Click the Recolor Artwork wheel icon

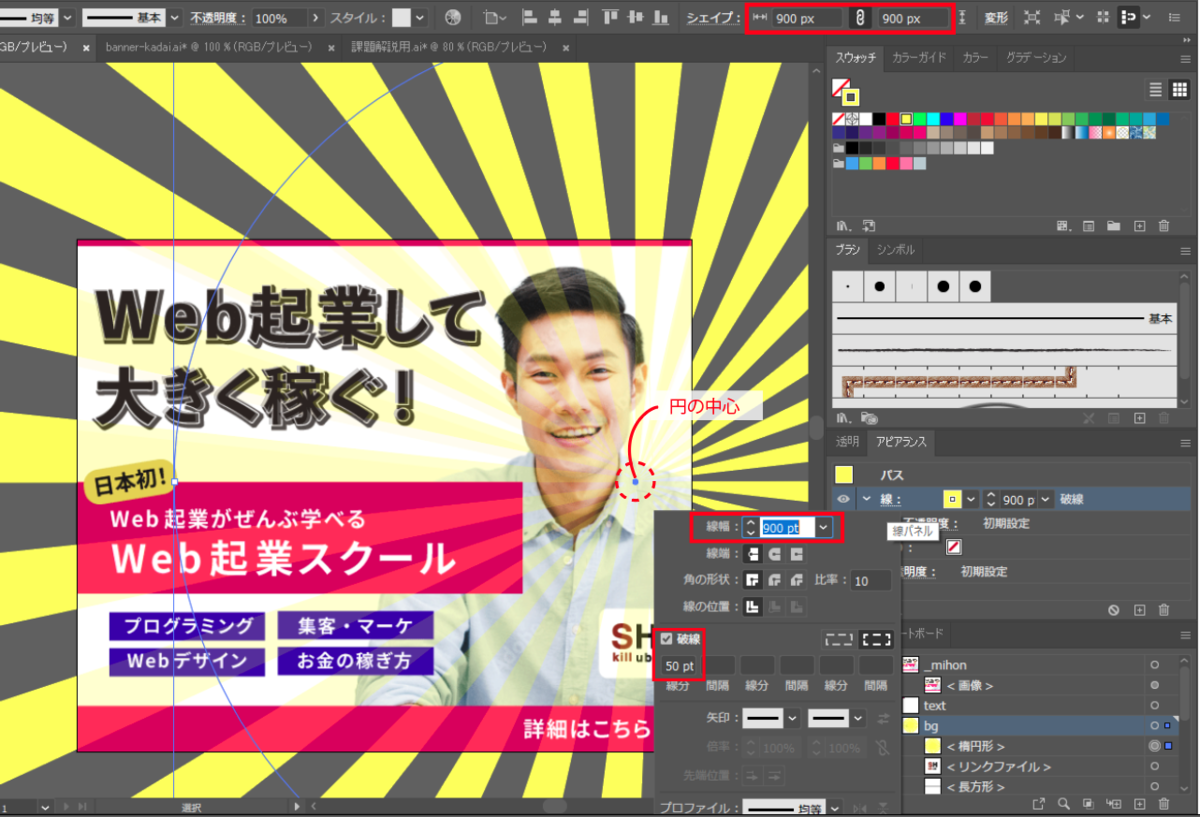453,17
